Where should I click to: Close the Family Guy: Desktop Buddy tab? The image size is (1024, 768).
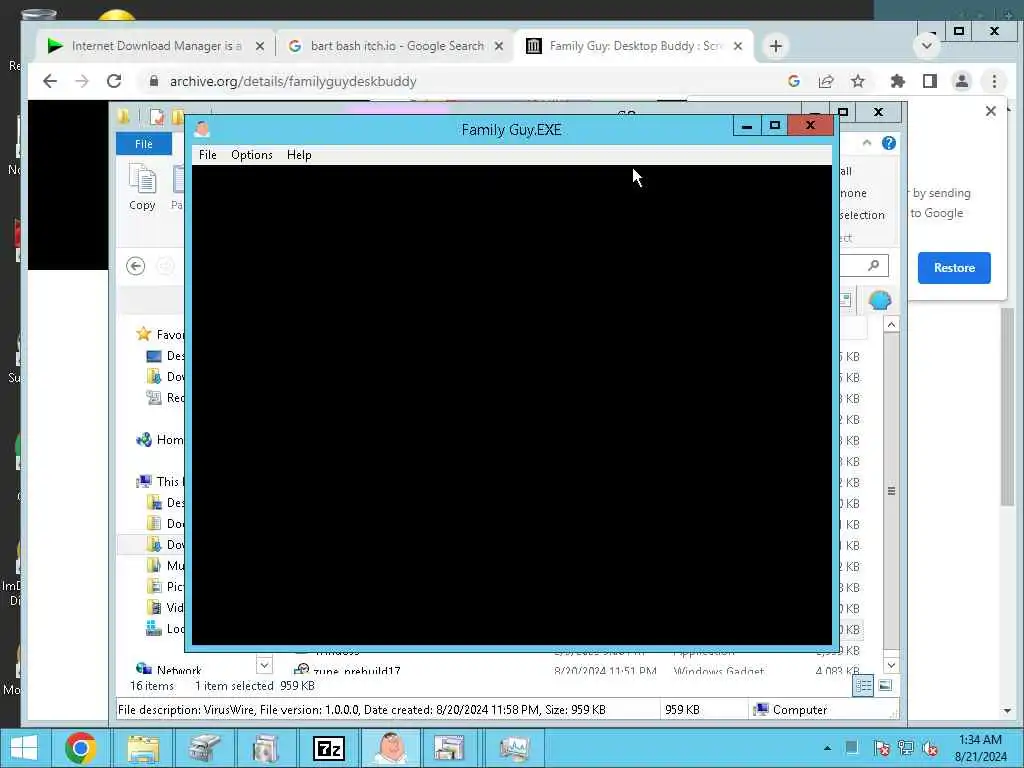click(738, 46)
